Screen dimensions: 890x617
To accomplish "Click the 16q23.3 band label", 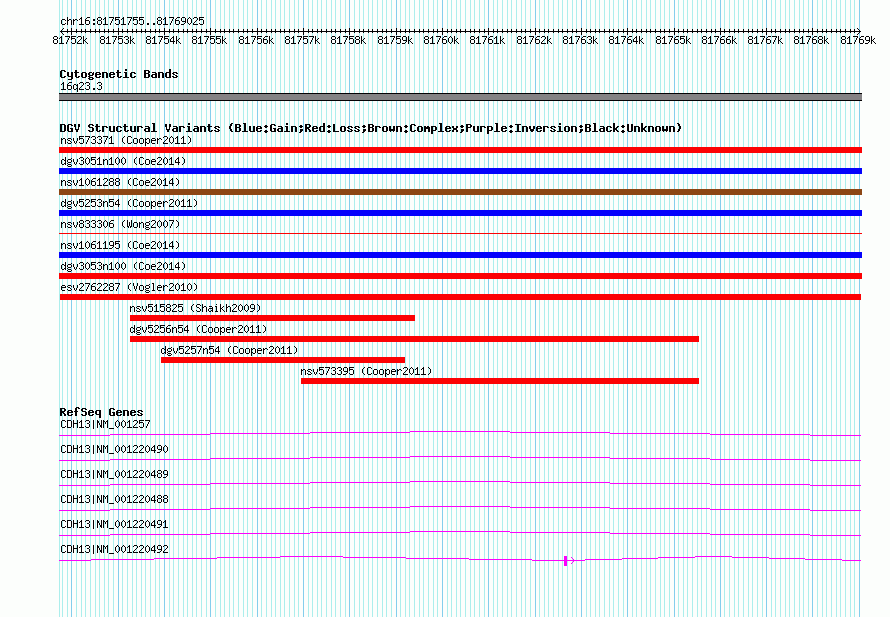I will point(81,86).
